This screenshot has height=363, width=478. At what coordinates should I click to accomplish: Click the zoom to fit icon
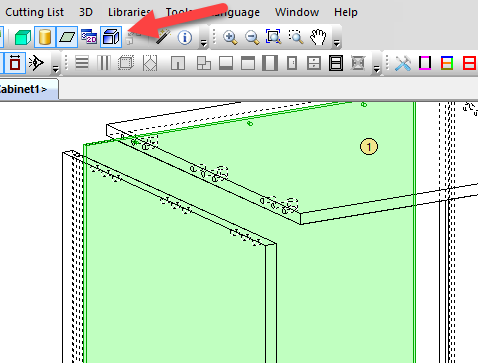point(273,37)
